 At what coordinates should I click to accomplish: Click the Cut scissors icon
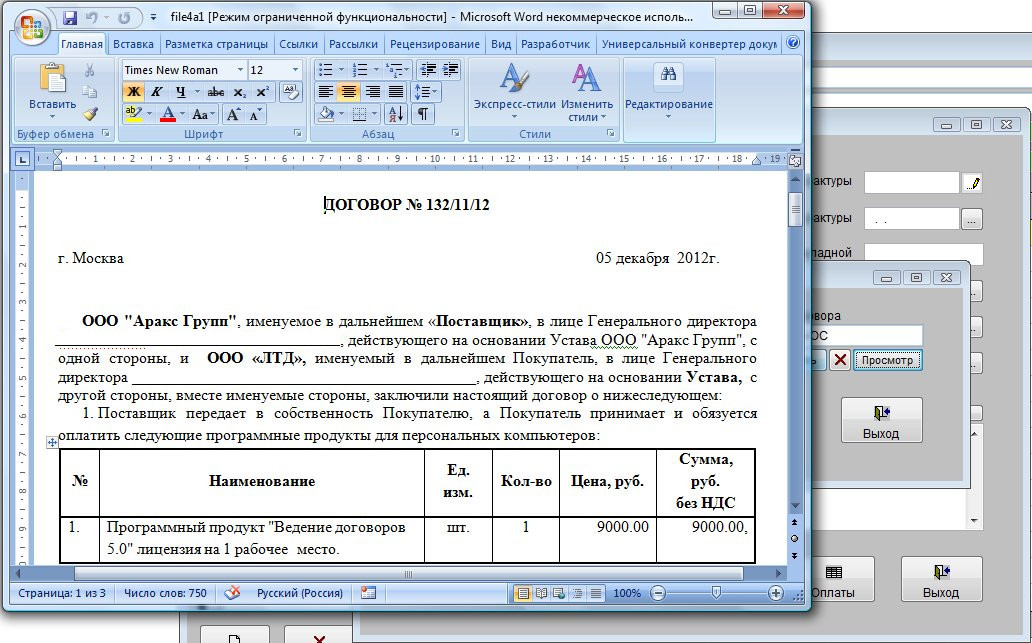coord(90,70)
